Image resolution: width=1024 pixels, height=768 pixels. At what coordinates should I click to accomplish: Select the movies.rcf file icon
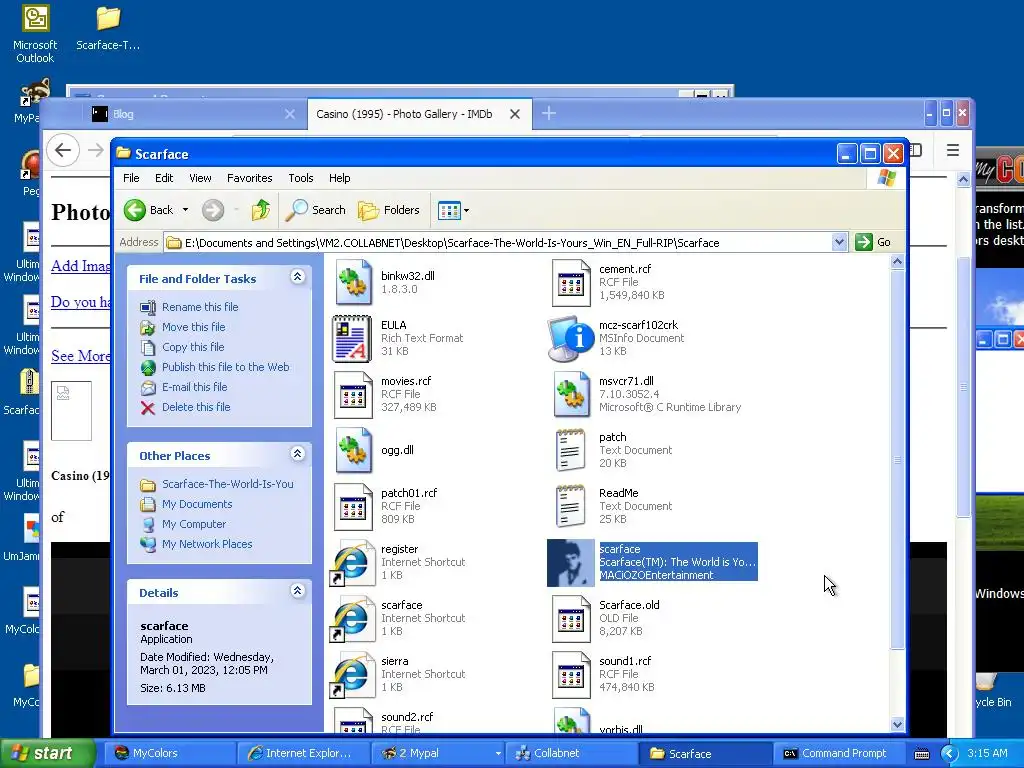353,394
